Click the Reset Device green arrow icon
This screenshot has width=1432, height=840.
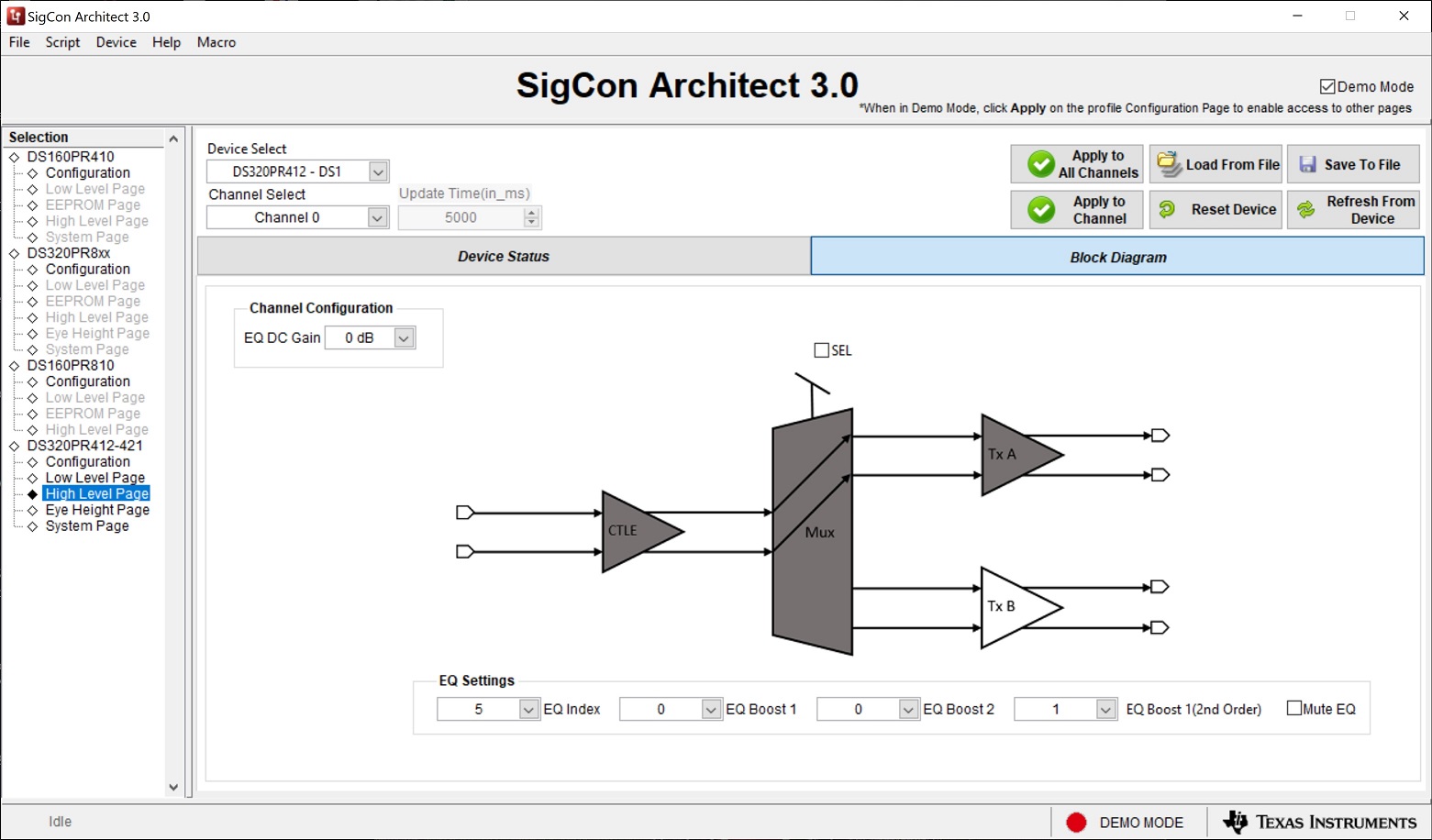1167,210
